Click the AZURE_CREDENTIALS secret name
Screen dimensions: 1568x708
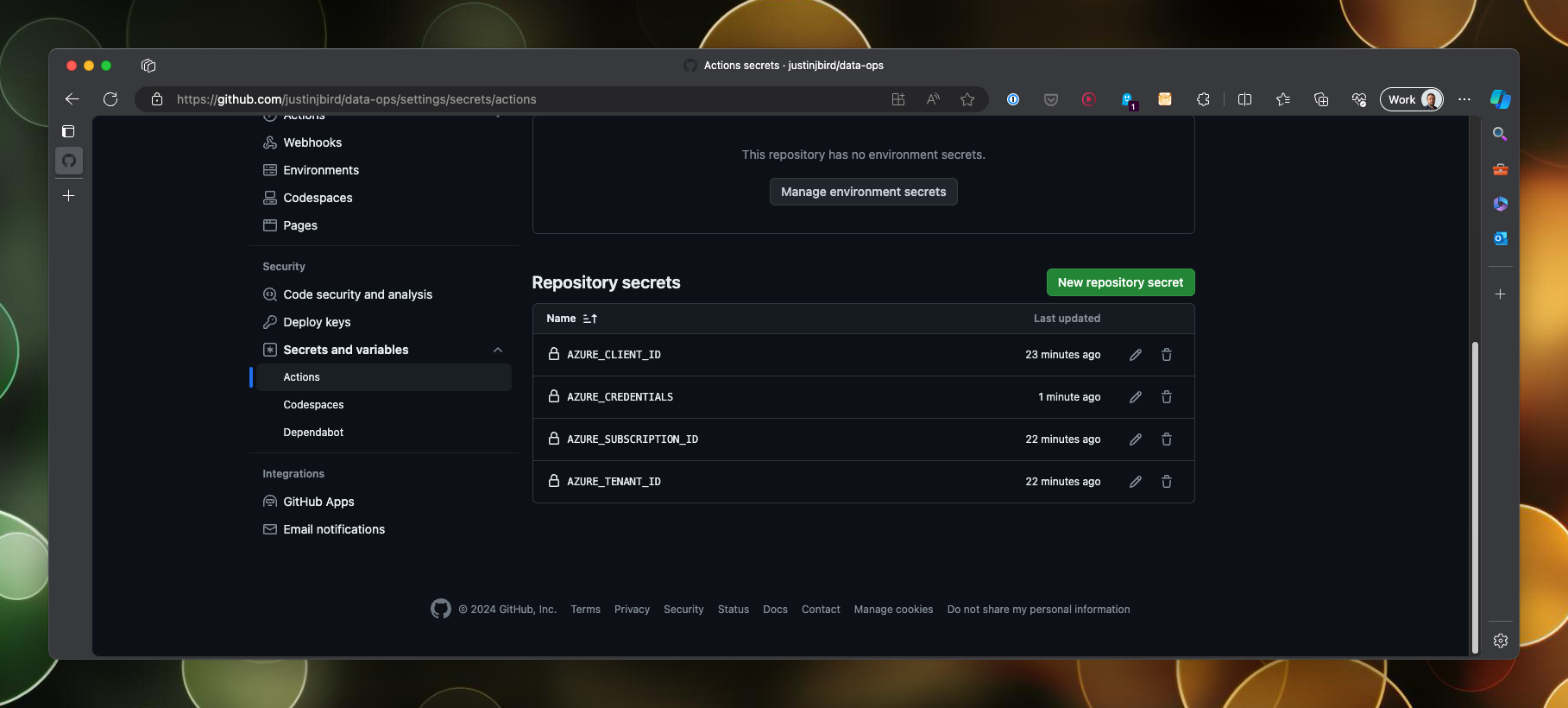(620, 397)
